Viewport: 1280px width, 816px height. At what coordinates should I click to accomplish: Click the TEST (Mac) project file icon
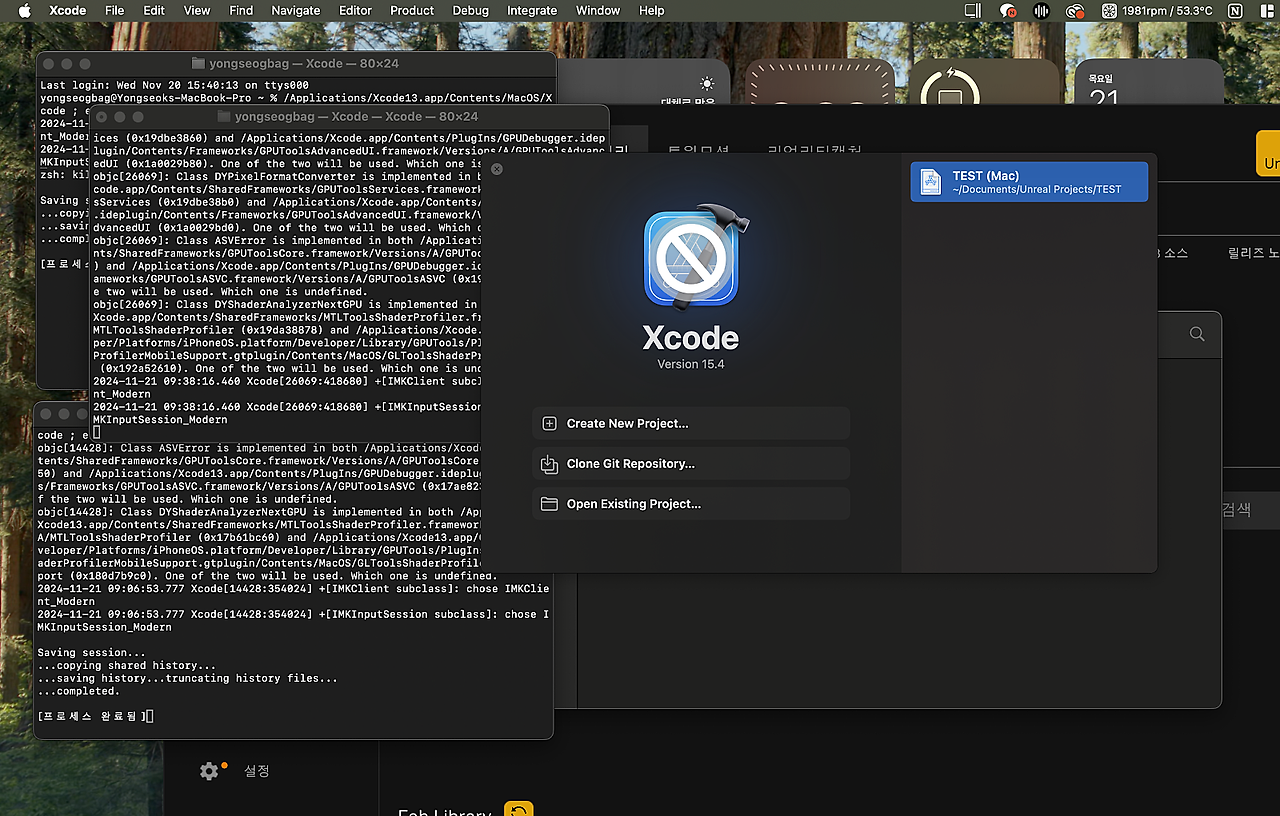(x=931, y=182)
